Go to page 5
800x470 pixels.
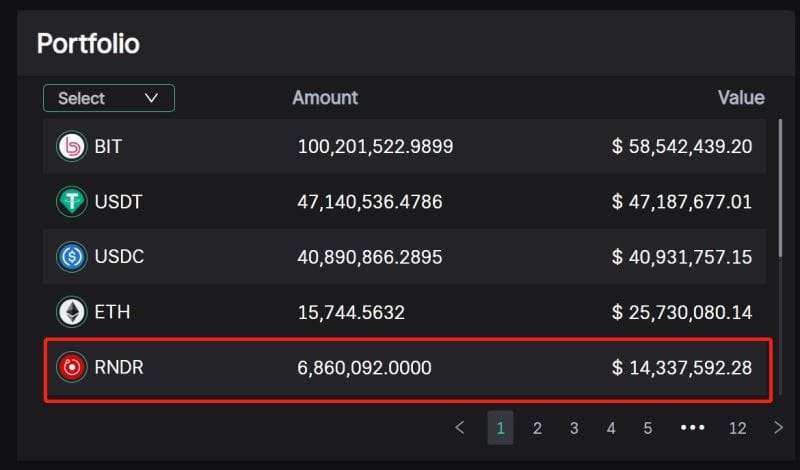647,428
